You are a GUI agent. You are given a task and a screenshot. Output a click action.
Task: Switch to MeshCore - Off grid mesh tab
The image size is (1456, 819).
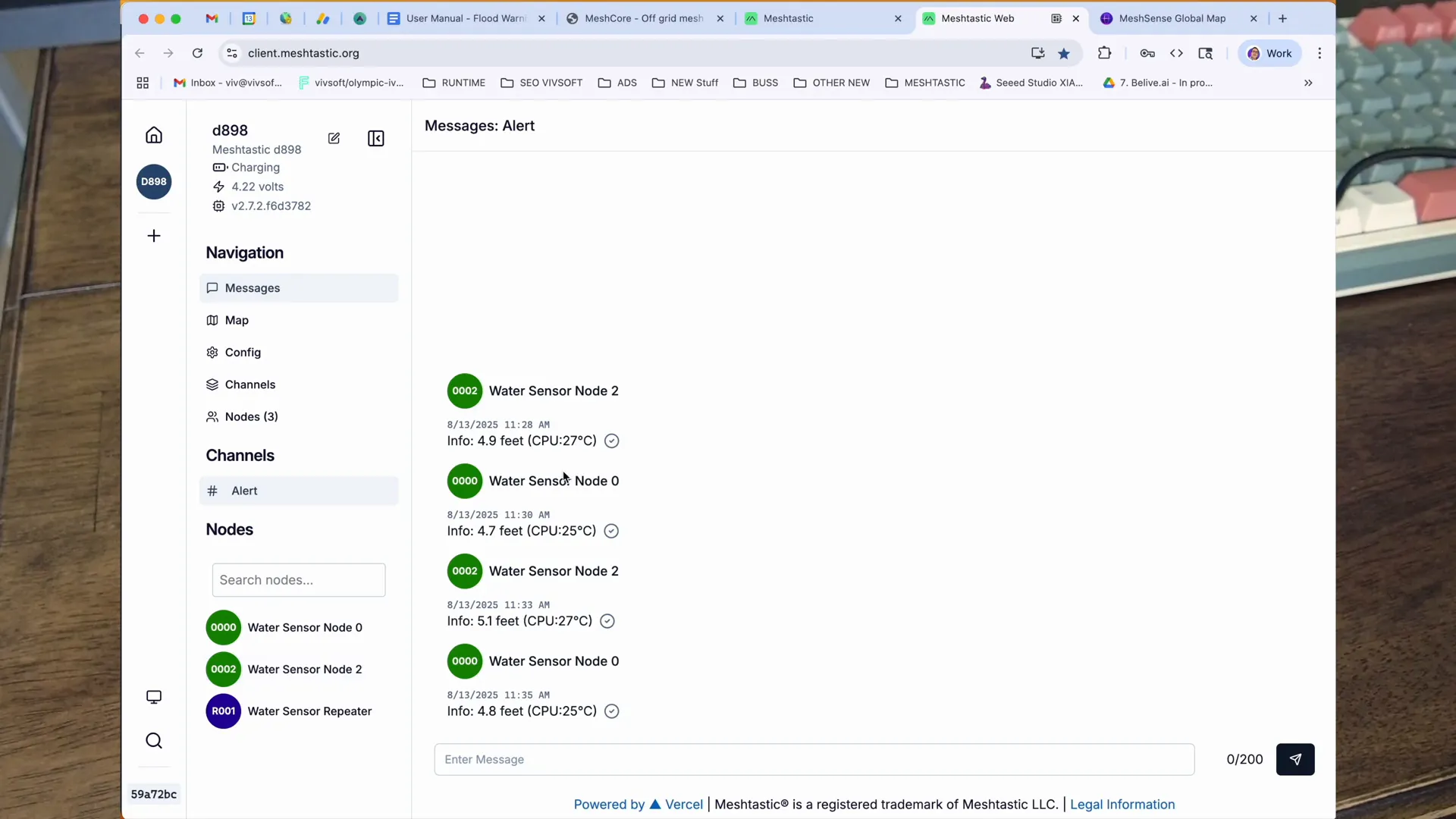point(644,18)
